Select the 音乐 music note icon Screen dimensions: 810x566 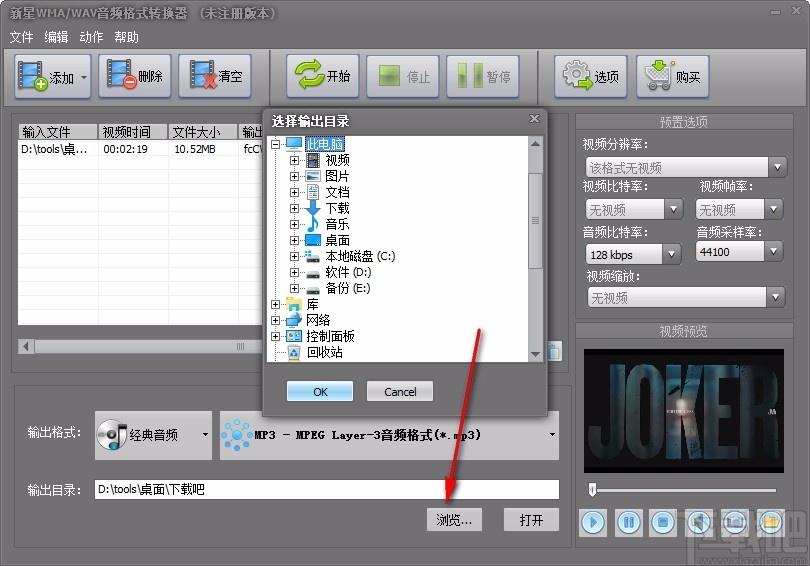(313, 225)
